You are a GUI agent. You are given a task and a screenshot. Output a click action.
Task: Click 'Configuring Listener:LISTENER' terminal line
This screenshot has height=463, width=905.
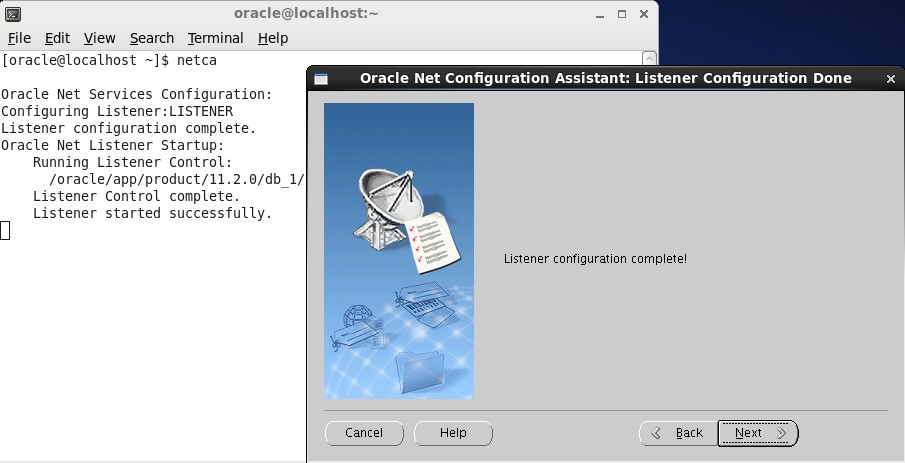pyautogui.click(x=117, y=111)
